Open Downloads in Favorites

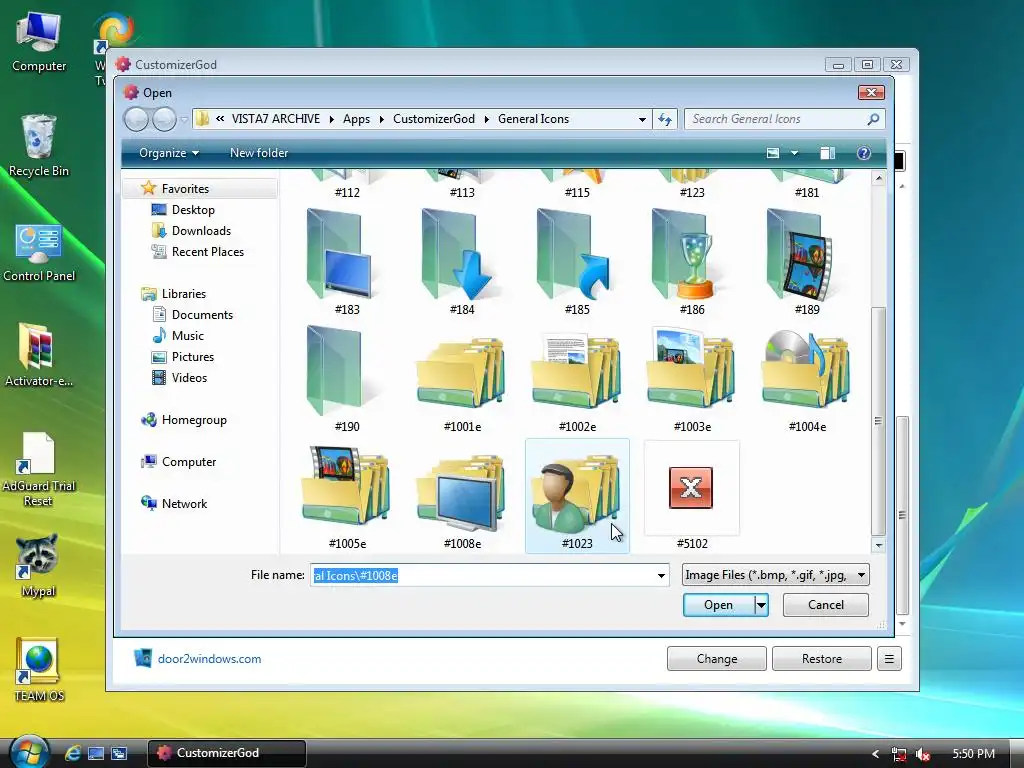coord(201,231)
